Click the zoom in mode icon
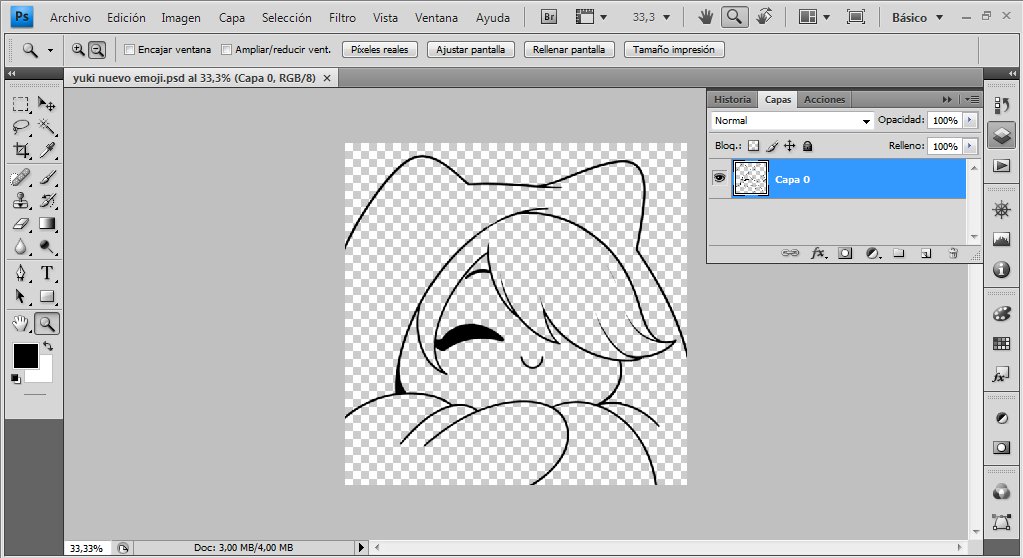 [78, 50]
